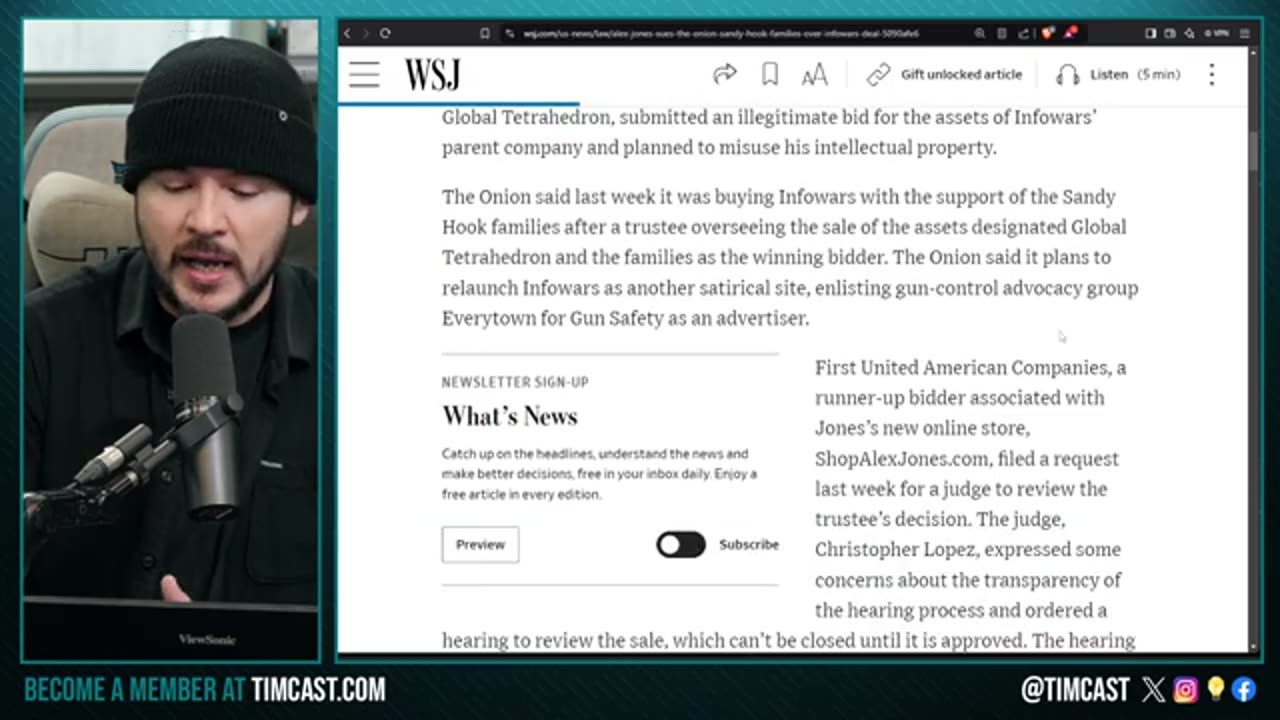This screenshot has height=720, width=1280.
Task: Save article with the bookmark icon
Action: pos(770,74)
